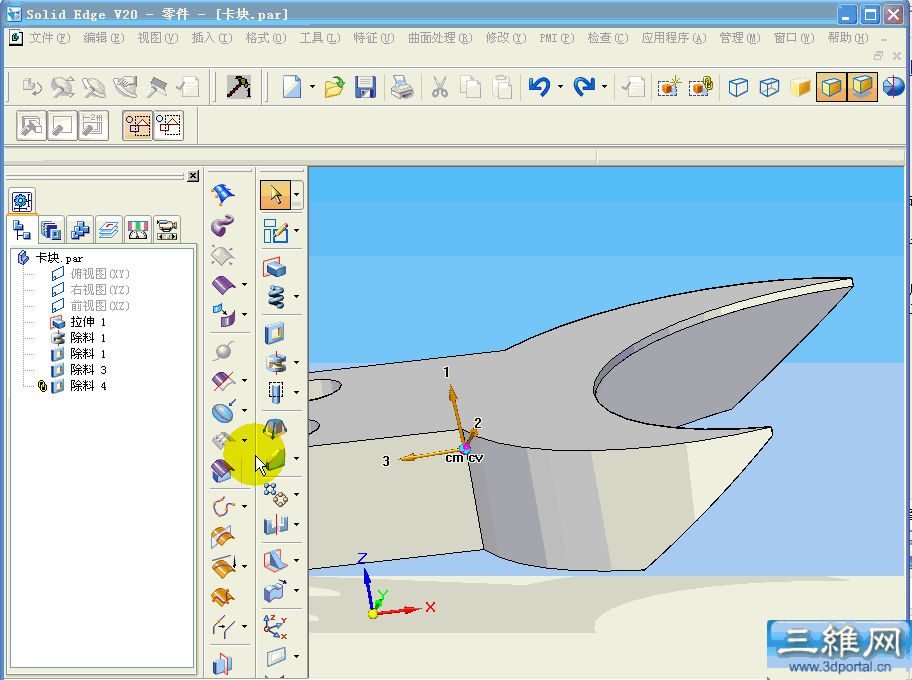Toggle the shaded with visible edges view

831,87
